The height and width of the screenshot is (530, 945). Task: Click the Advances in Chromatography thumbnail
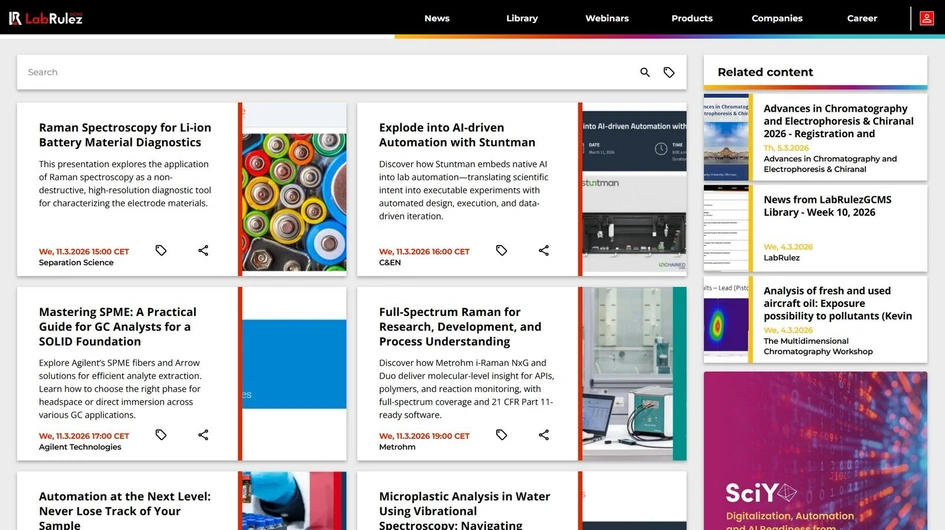[726, 137]
